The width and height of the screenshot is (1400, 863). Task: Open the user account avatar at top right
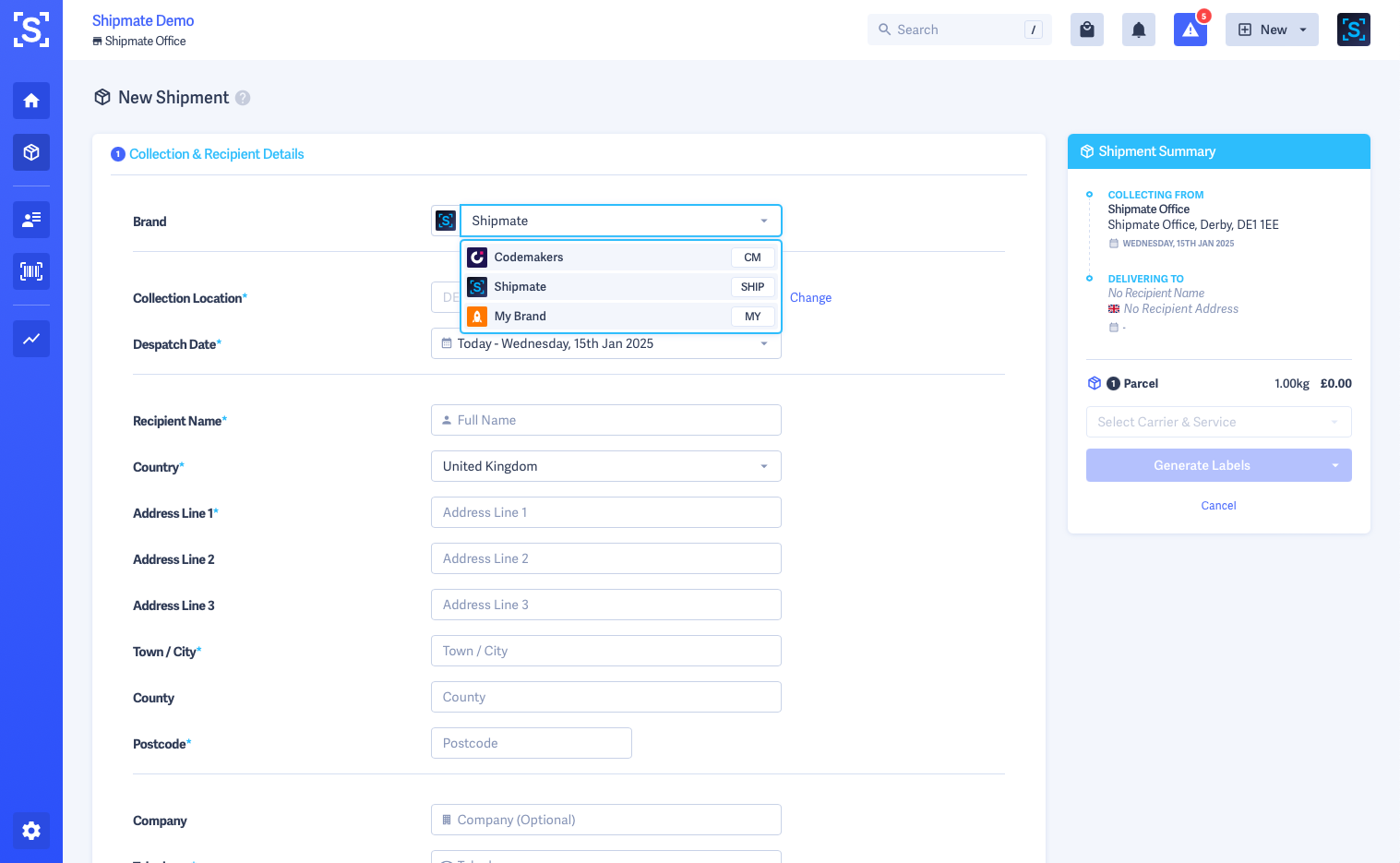click(1354, 30)
